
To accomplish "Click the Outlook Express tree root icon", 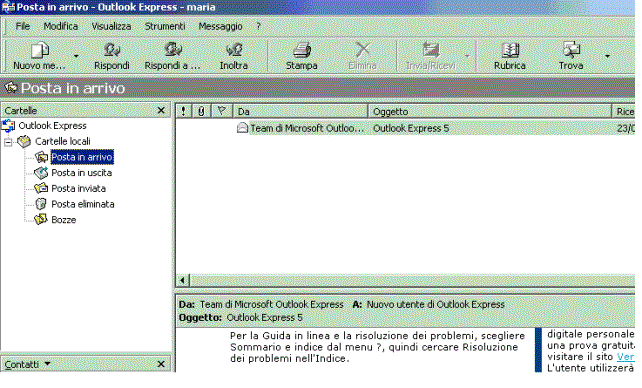I will coord(8,126).
